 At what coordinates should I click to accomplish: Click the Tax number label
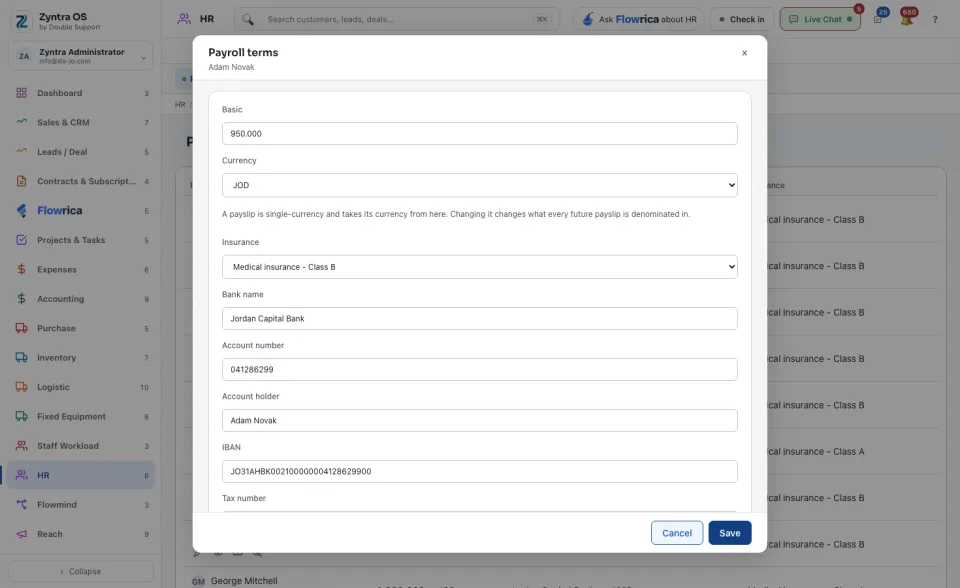point(244,499)
